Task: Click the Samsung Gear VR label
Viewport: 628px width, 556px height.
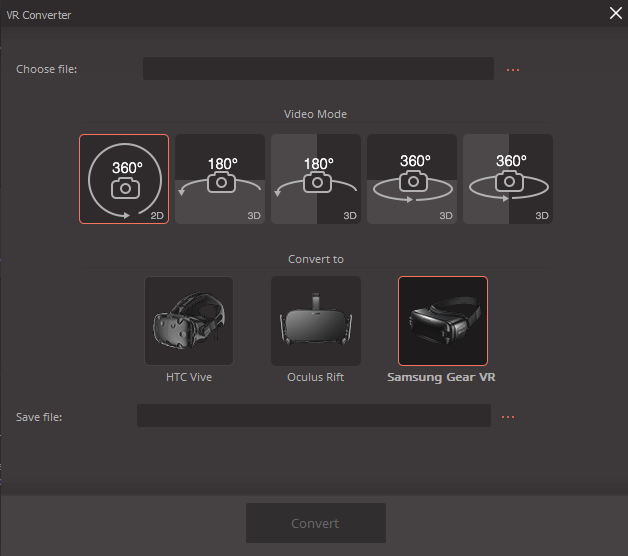Action: 441,377
